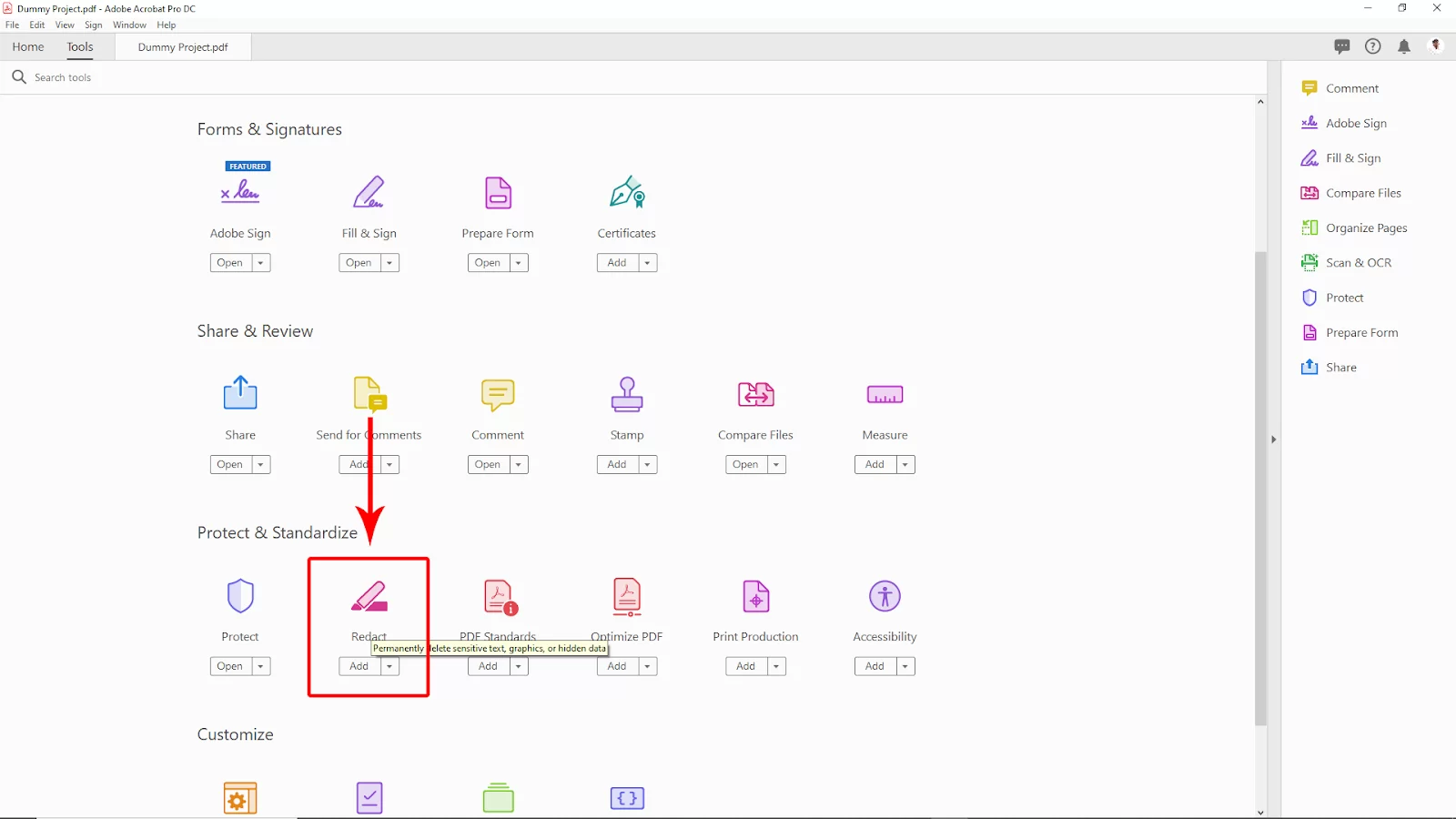The image size is (1456, 819).
Task: Expand the dropdown arrow next to Accessibility Add
Action: tap(905, 667)
